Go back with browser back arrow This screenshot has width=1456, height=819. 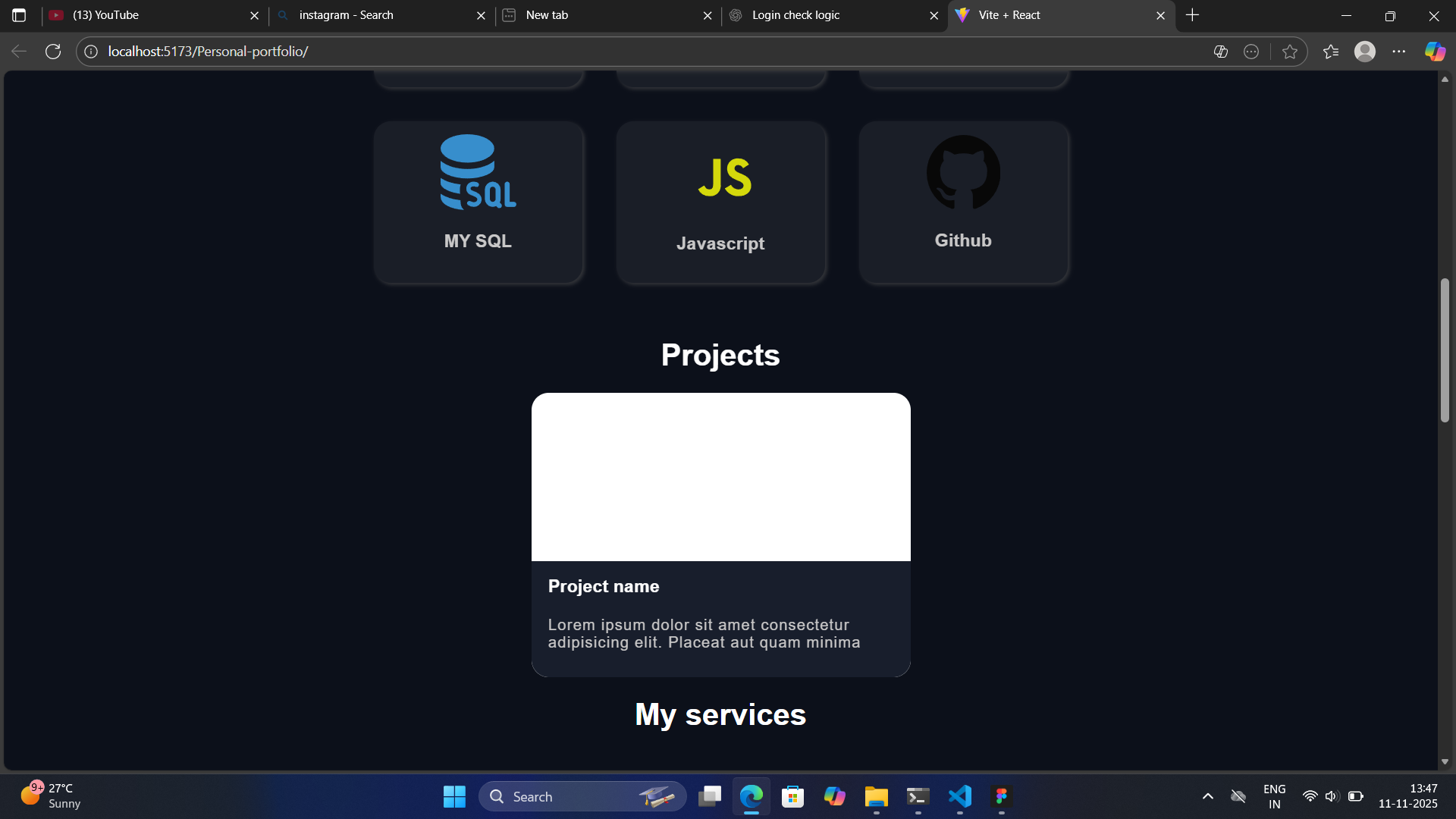[x=19, y=52]
